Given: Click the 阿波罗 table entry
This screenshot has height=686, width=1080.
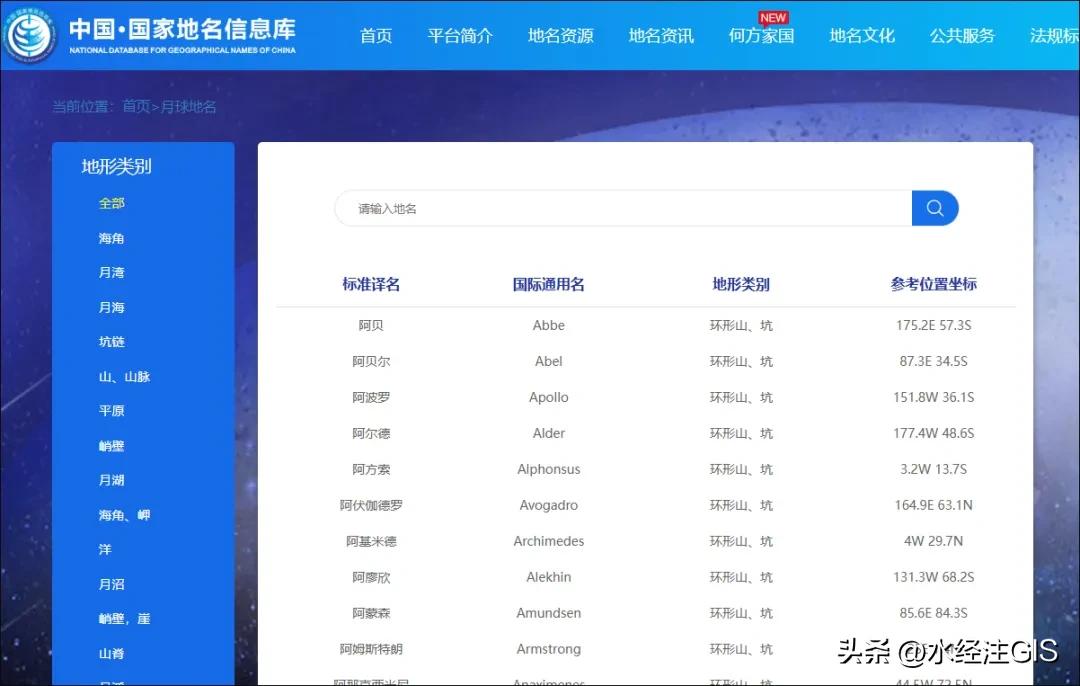Looking at the screenshot, I should (x=371, y=397).
